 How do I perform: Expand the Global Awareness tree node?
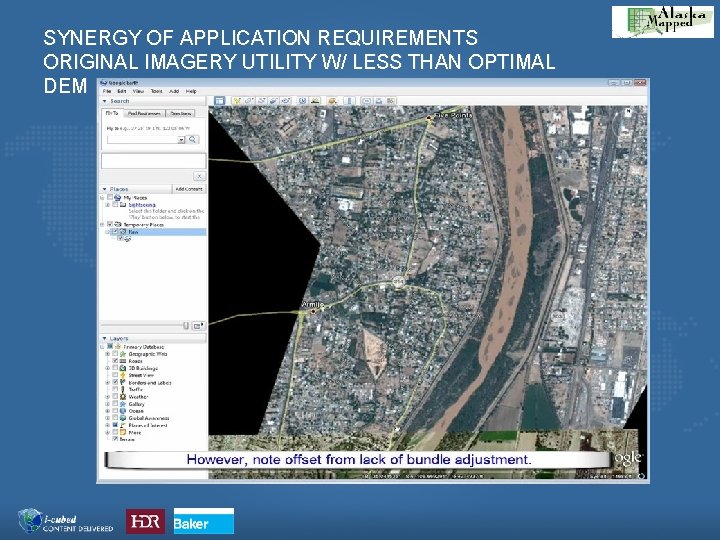107,418
